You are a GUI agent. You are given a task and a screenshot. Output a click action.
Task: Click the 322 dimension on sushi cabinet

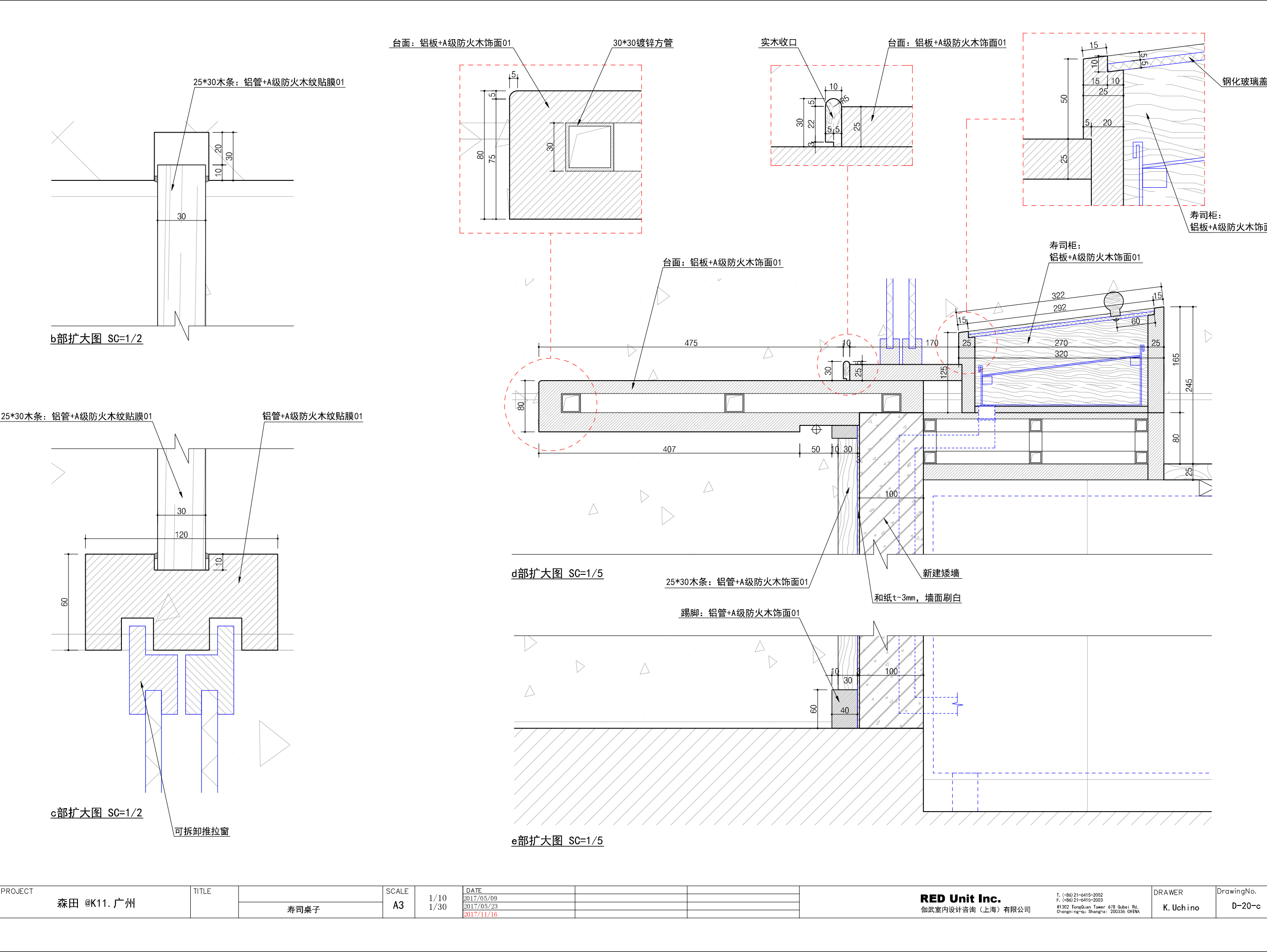(x=1058, y=295)
